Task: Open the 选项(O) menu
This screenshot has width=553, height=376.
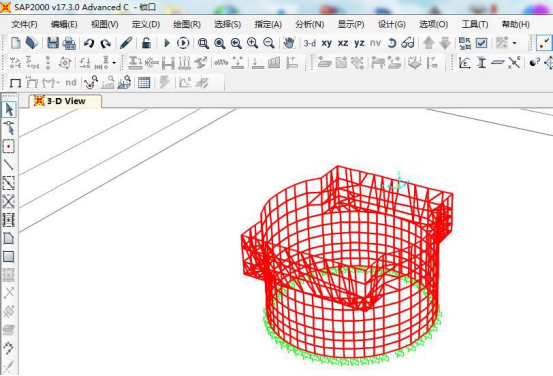Action: click(x=434, y=24)
